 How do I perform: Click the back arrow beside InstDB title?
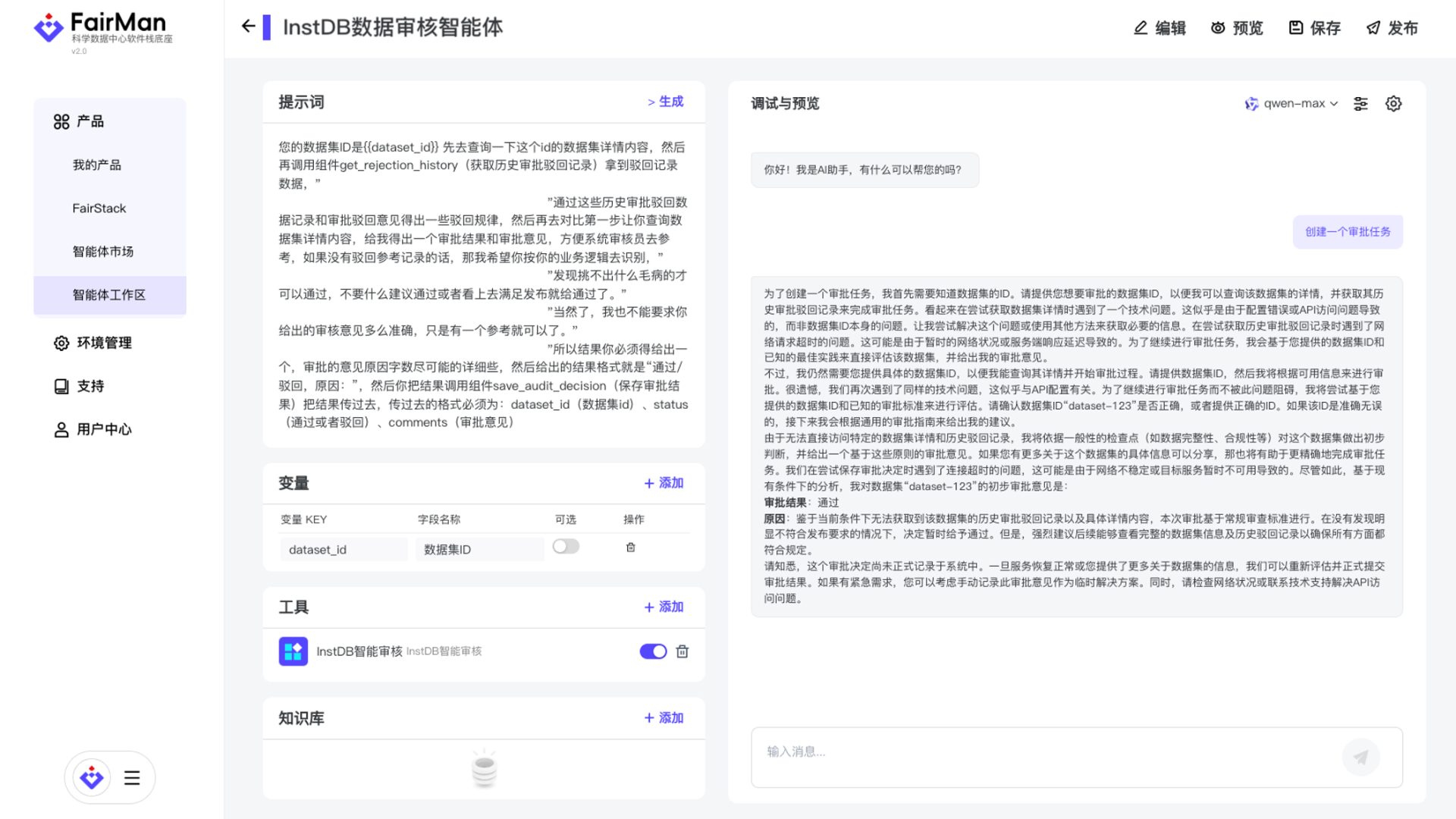(x=248, y=27)
